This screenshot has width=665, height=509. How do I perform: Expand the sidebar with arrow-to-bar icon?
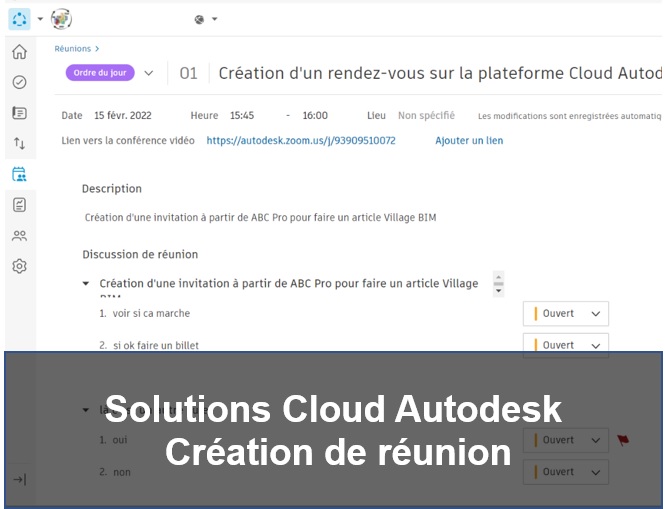pos(20,479)
